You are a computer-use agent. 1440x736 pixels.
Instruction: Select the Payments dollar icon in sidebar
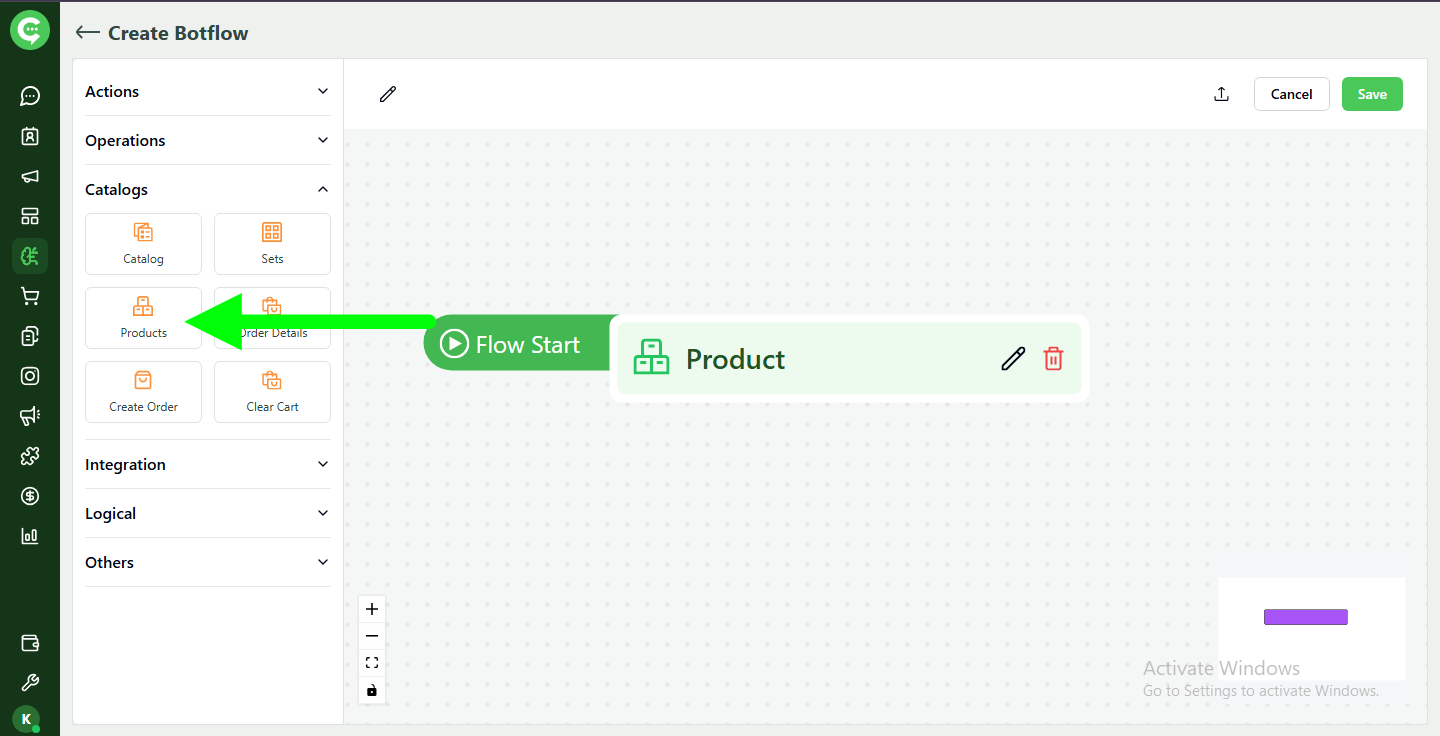pos(30,496)
